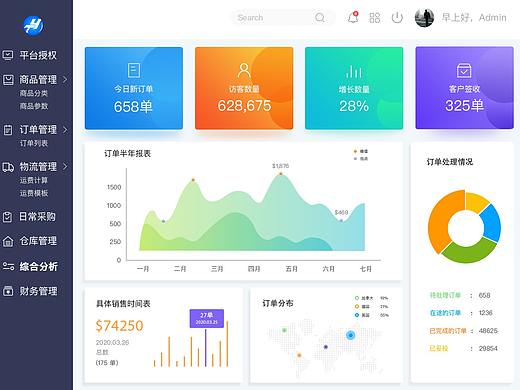The height and width of the screenshot is (390, 520).
Task: Expand the 物流管理 chevron arrow
Action: (65, 166)
